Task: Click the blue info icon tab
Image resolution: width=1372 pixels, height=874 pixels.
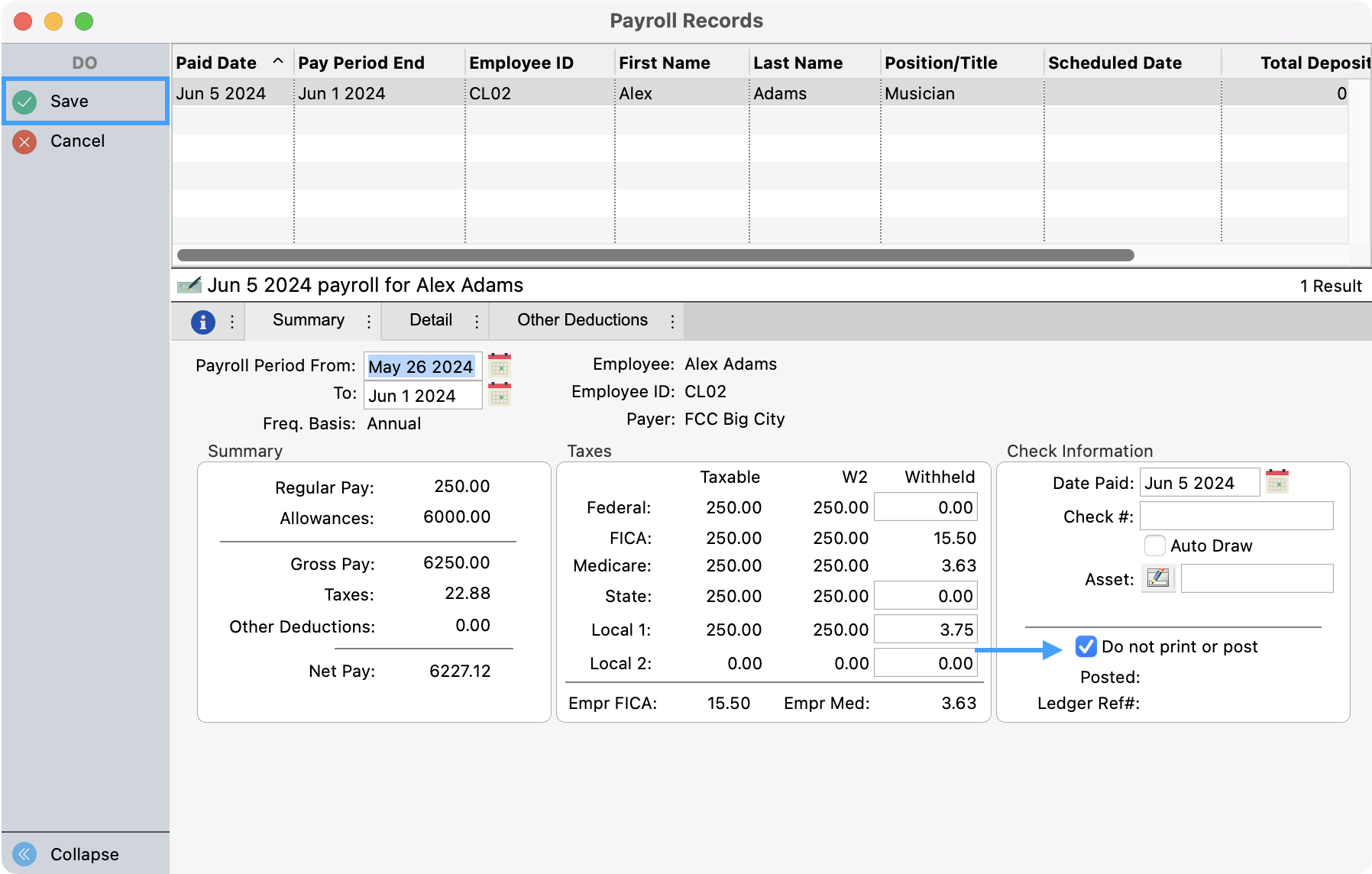Action: click(203, 322)
